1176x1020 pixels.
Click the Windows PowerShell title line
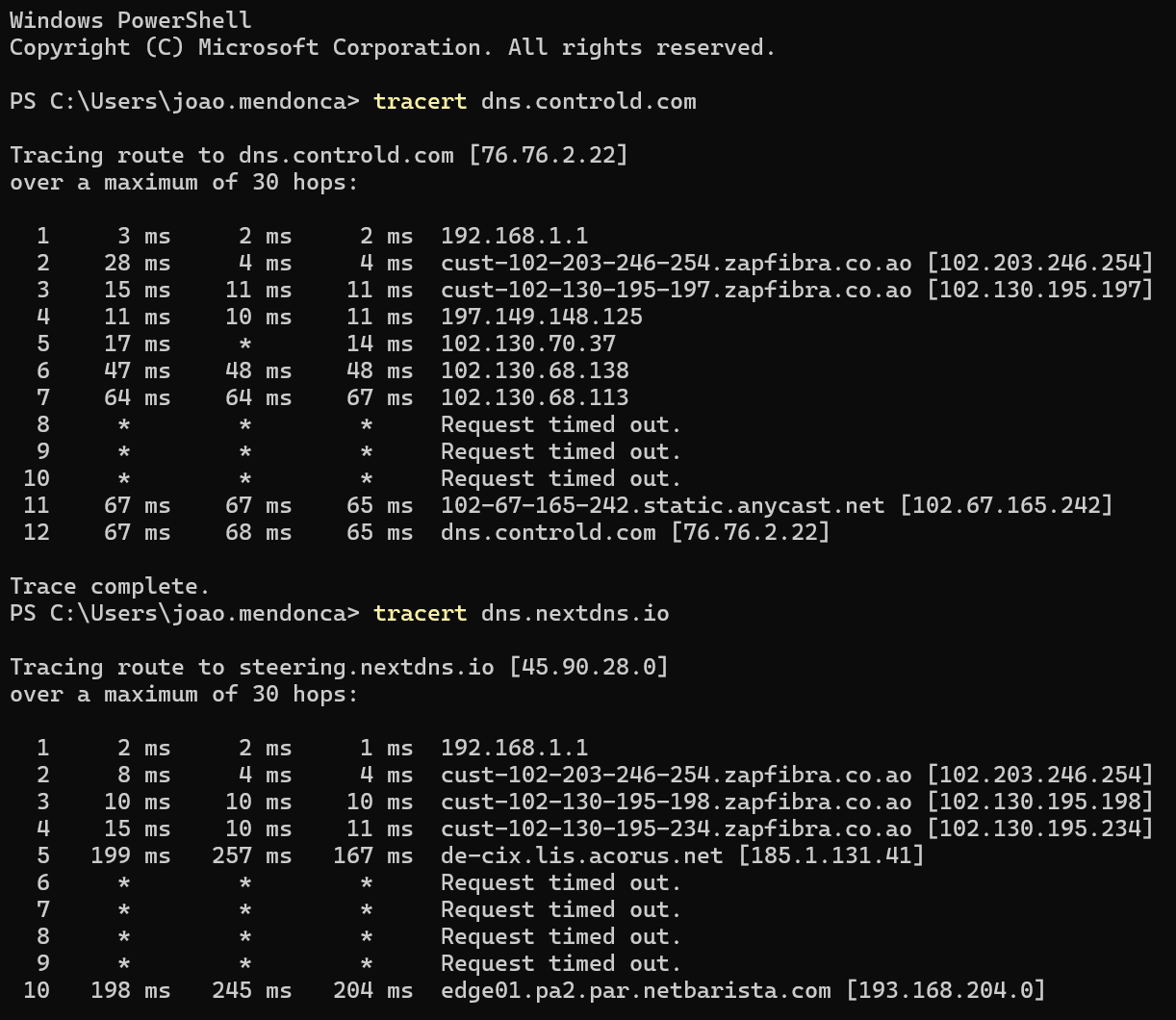[x=131, y=21]
